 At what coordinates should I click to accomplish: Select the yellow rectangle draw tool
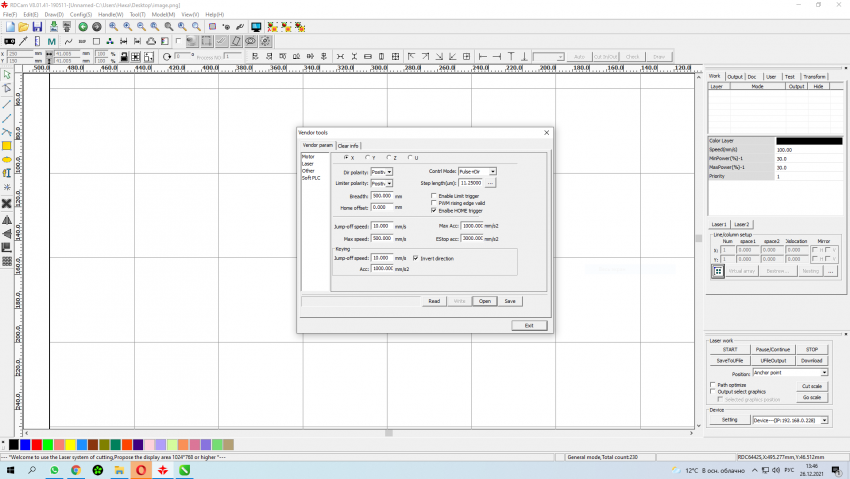pyautogui.click(x=7, y=145)
